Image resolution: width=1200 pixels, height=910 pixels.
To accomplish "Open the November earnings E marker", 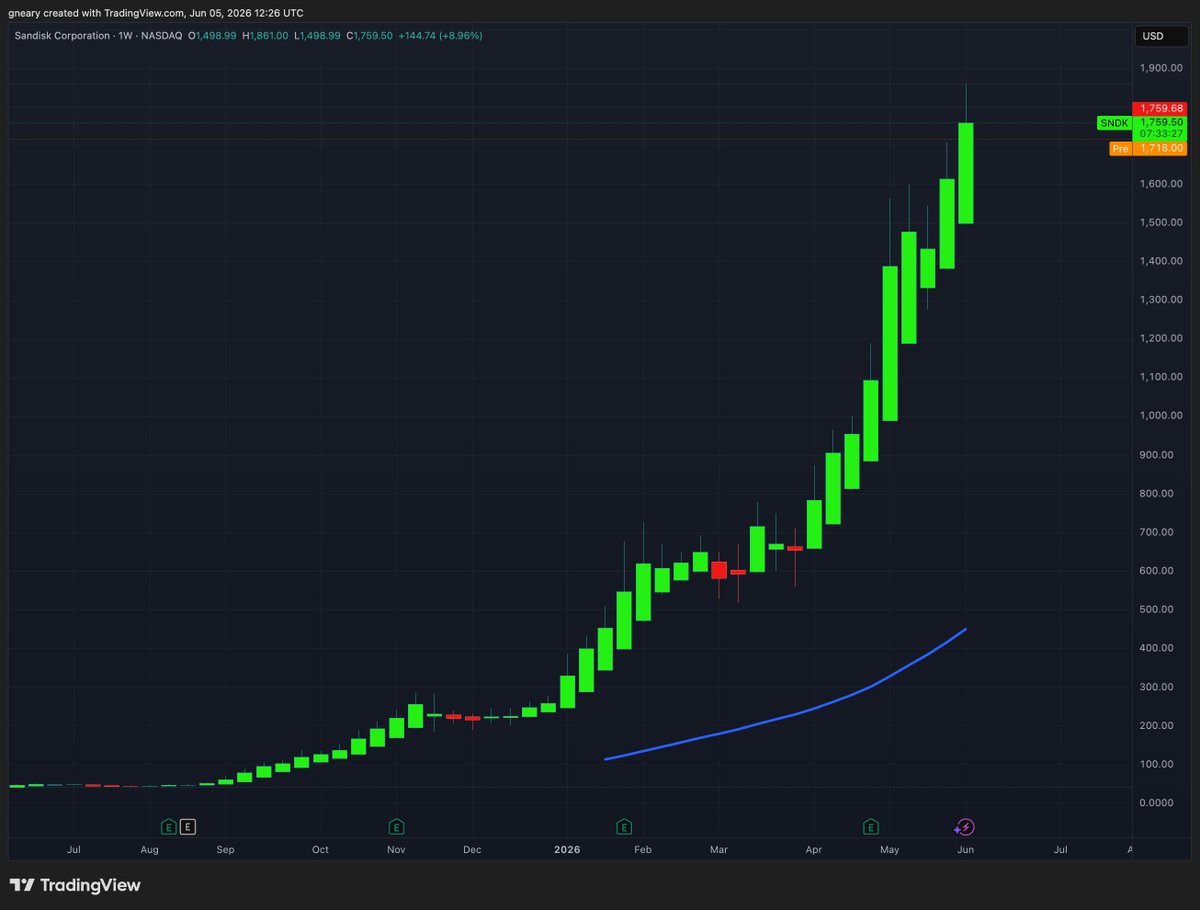I will click(x=397, y=827).
